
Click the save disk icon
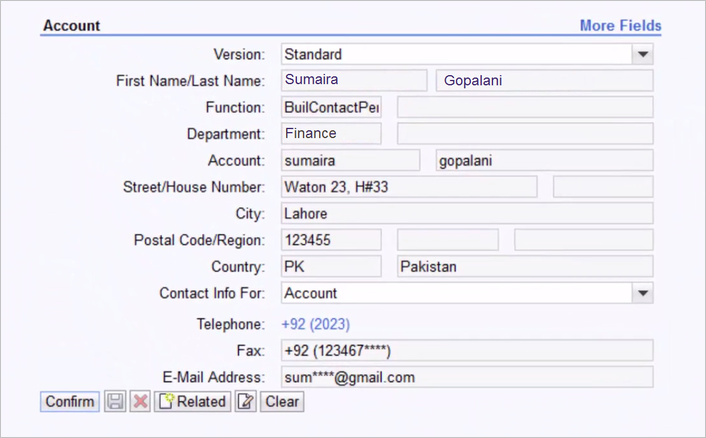point(115,401)
